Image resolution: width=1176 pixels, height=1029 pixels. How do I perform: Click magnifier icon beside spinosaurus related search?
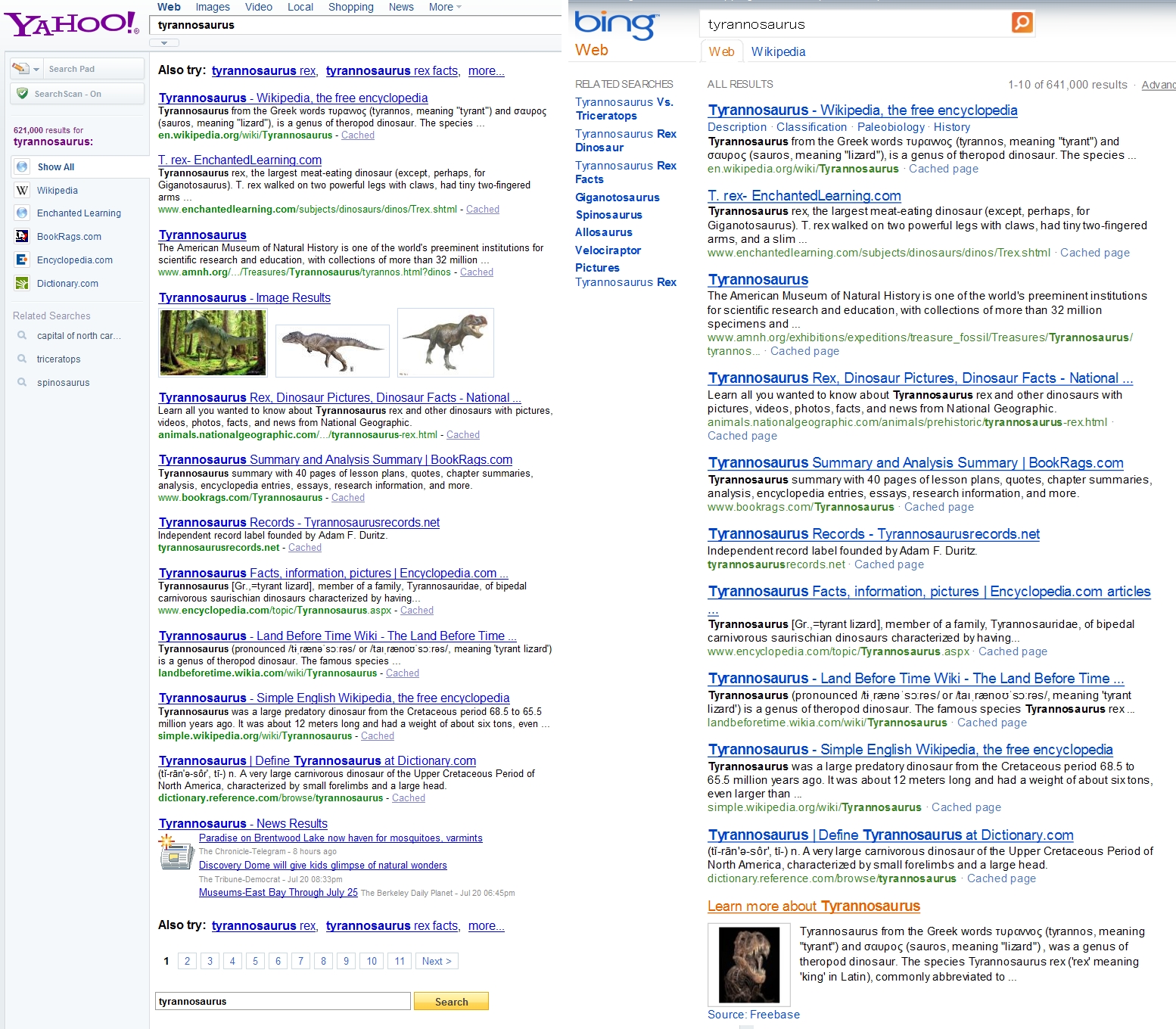coord(22,382)
